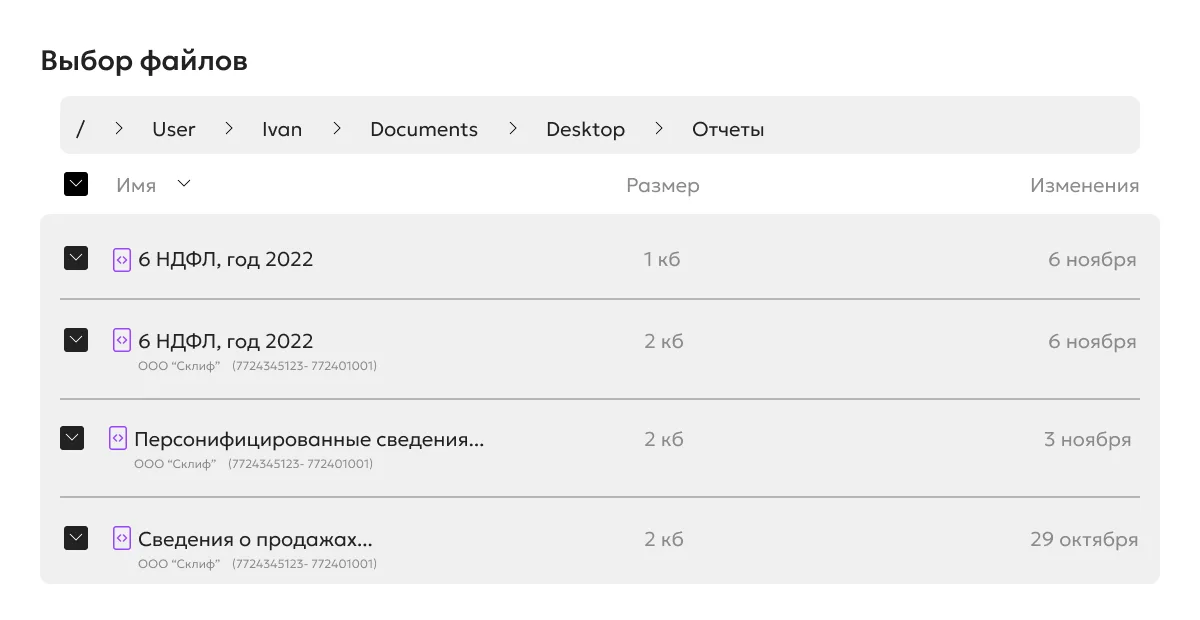Toggle the sort arrow next to Имя
Image resolution: width=1200 pixels, height=620 pixels.
click(183, 184)
